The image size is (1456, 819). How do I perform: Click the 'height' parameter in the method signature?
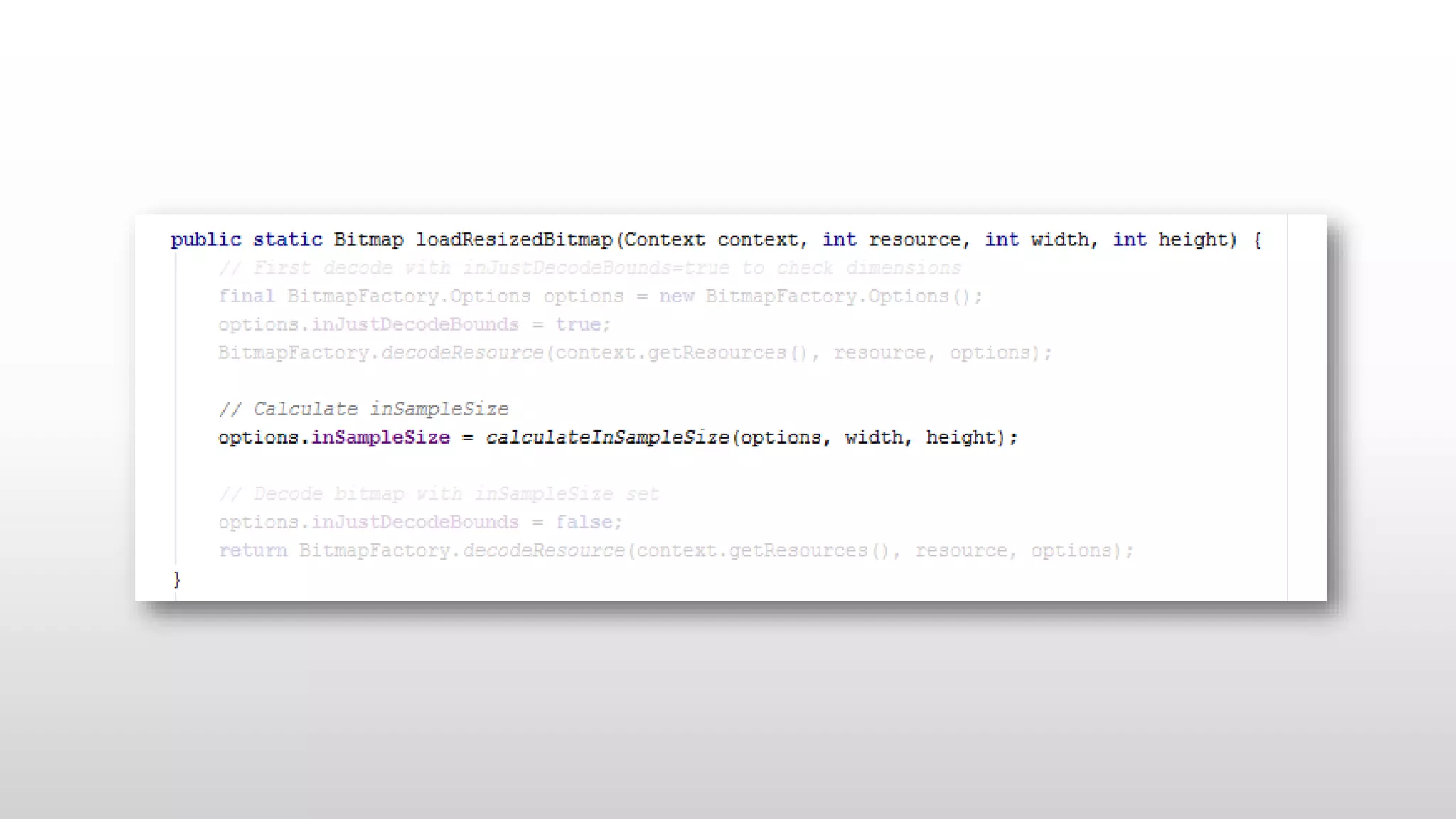1193,240
